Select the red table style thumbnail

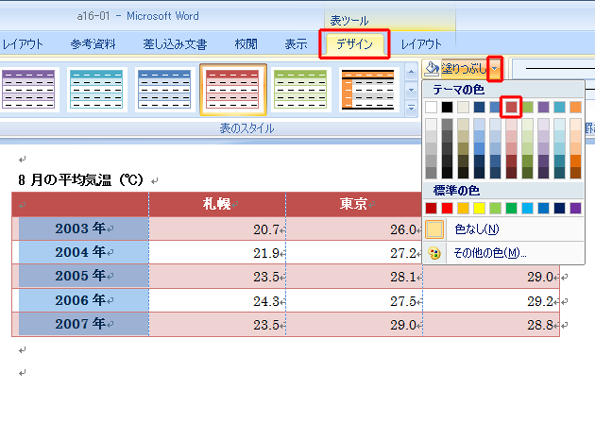[x=233, y=90]
